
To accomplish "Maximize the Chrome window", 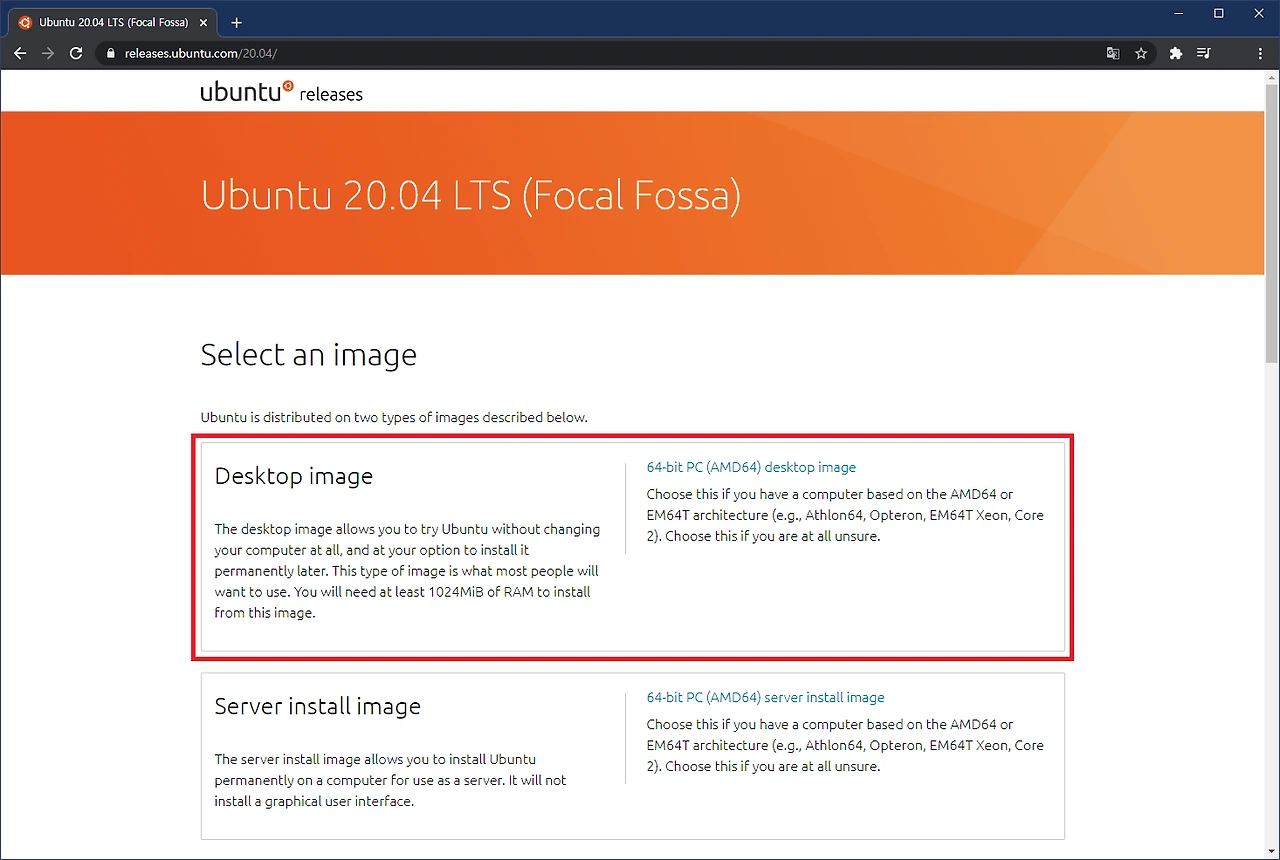I will [x=1219, y=13].
